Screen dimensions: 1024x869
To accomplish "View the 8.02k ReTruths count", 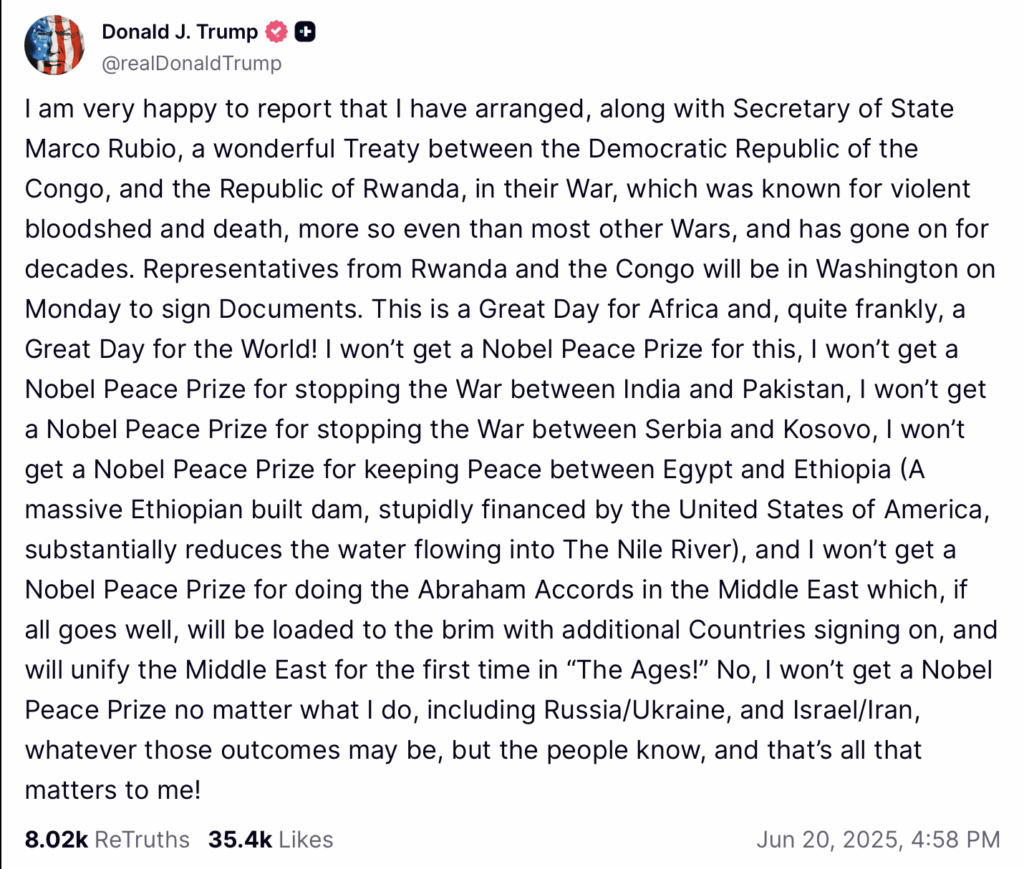I will [x=56, y=839].
